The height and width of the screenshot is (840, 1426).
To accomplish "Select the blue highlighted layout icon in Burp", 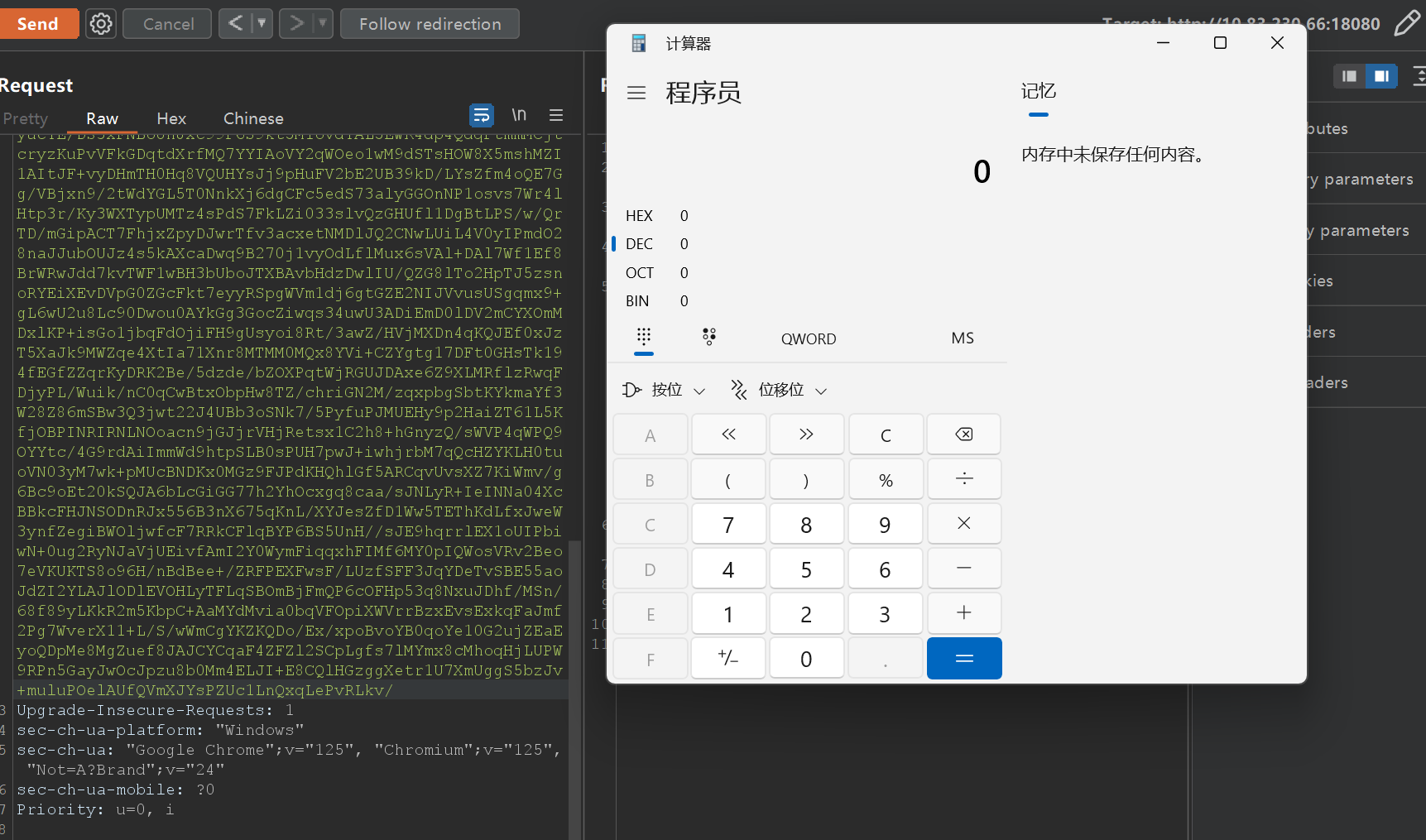I will (x=1381, y=76).
